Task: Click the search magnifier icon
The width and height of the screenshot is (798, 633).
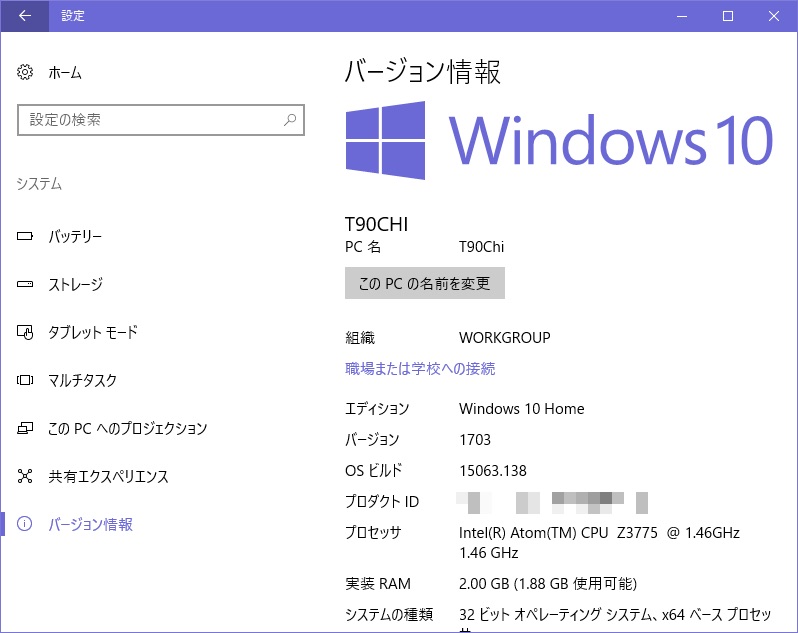Action: pyautogui.click(x=290, y=120)
